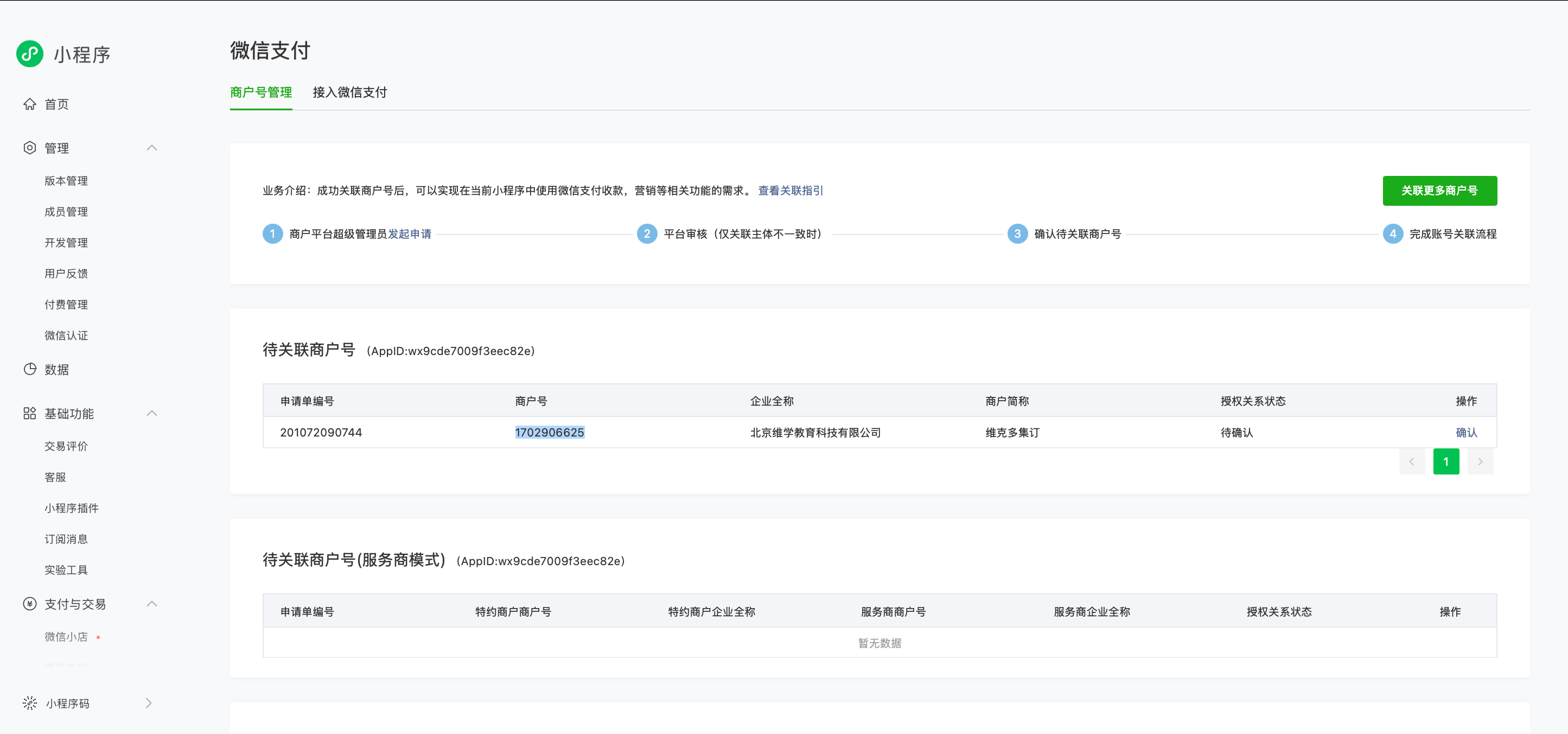
Task: Open 付费管理 in the sidebar
Action: click(66, 305)
